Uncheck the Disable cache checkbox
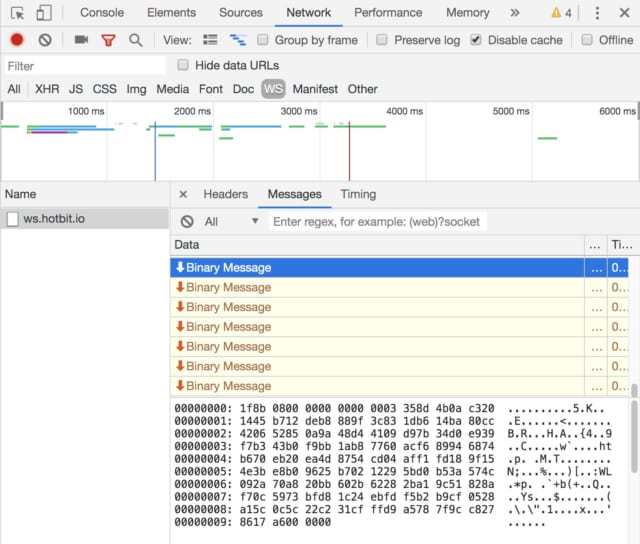 tap(476, 40)
